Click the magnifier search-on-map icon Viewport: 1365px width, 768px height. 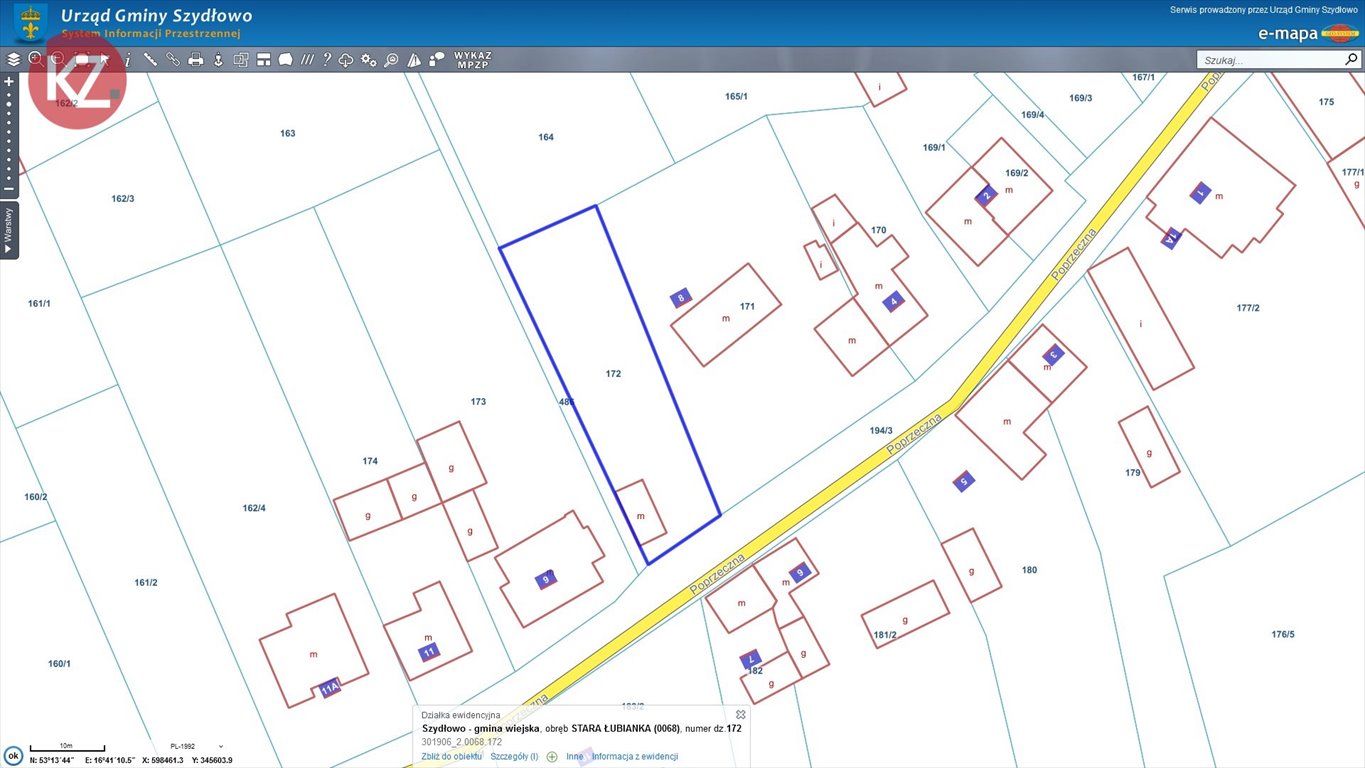[391, 60]
